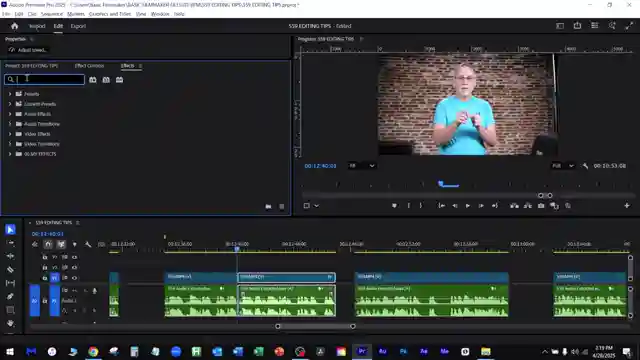
Task: Select the Selection tool arrow
Action: pyautogui.click(x=11, y=229)
